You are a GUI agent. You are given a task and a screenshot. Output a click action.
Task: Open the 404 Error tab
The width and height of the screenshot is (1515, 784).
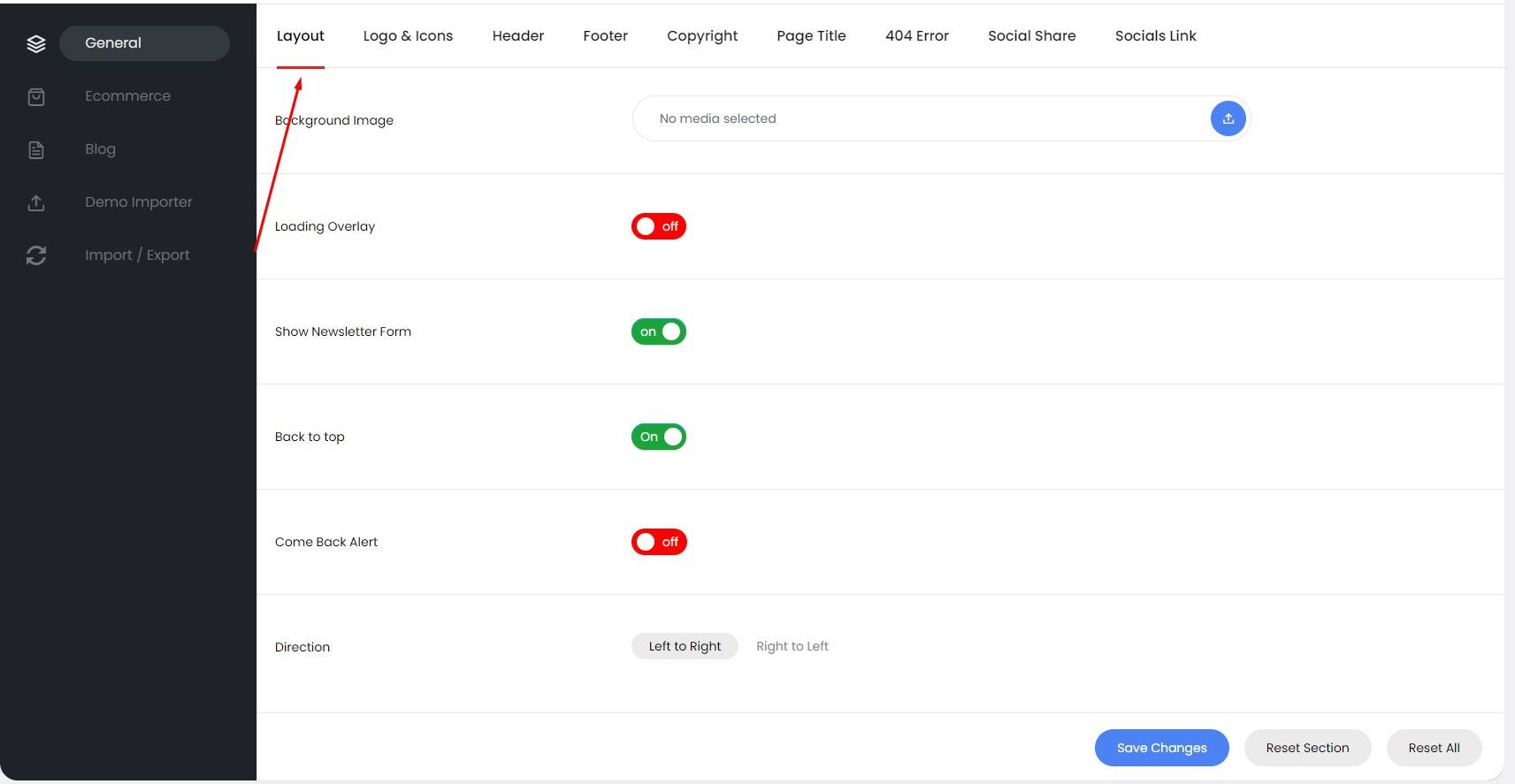[916, 35]
